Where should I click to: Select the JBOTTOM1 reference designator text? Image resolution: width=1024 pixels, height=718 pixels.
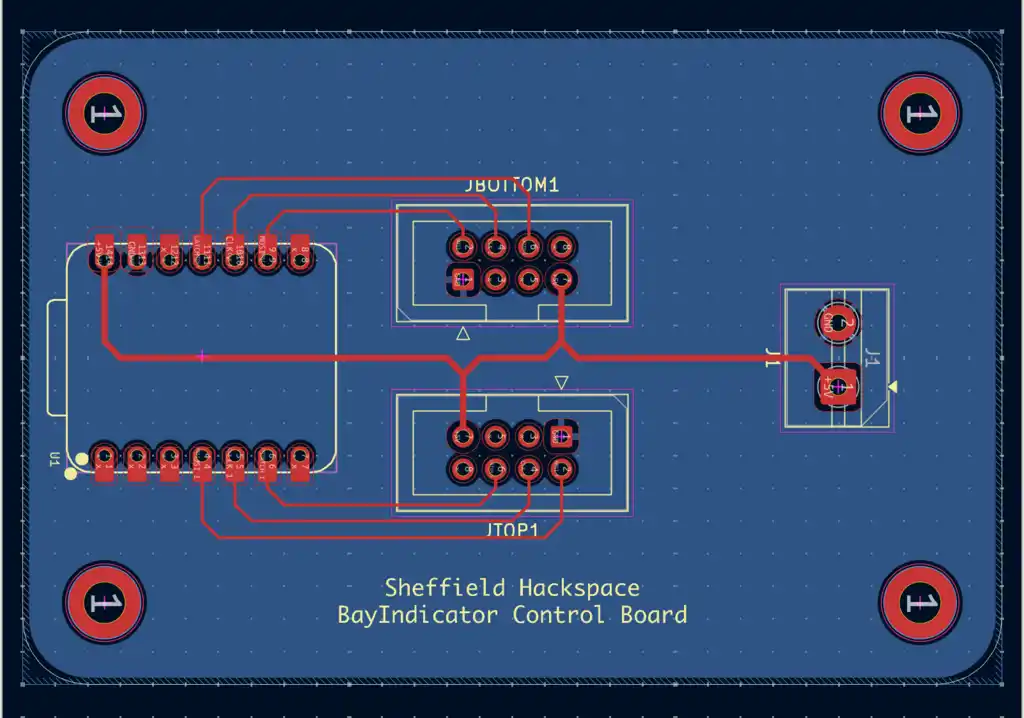click(x=511, y=185)
